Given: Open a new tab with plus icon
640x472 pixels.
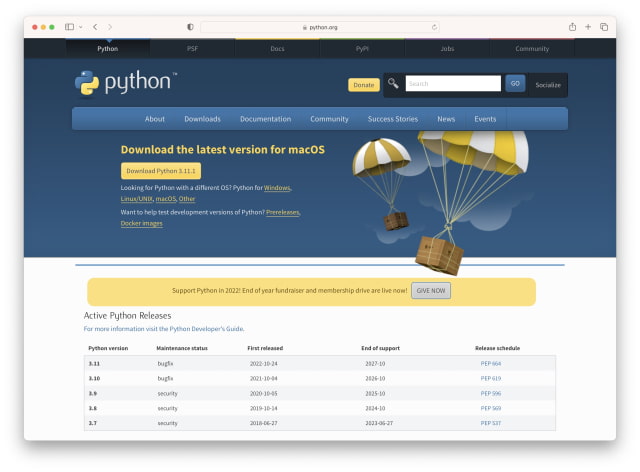Looking at the screenshot, I should click(588, 27).
